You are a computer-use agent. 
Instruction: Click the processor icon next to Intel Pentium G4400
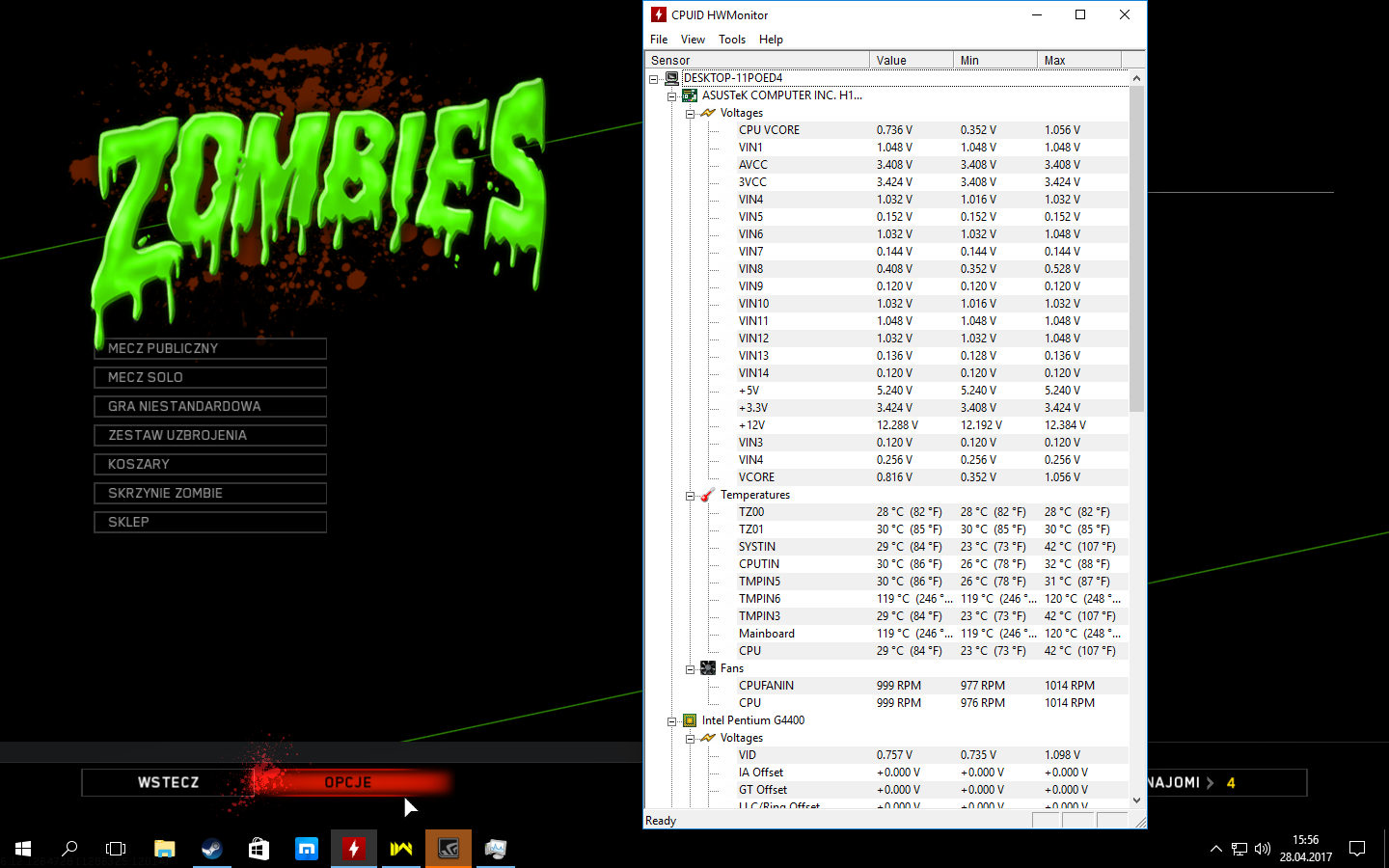click(690, 720)
